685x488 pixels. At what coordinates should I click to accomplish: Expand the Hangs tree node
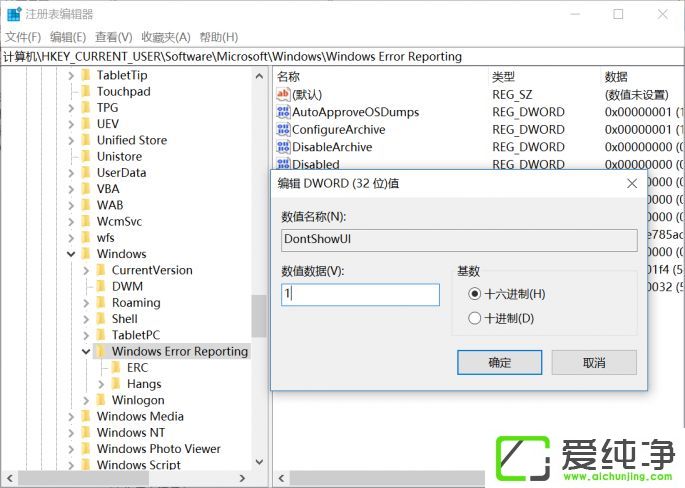pyautogui.click(x=101, y=384)
